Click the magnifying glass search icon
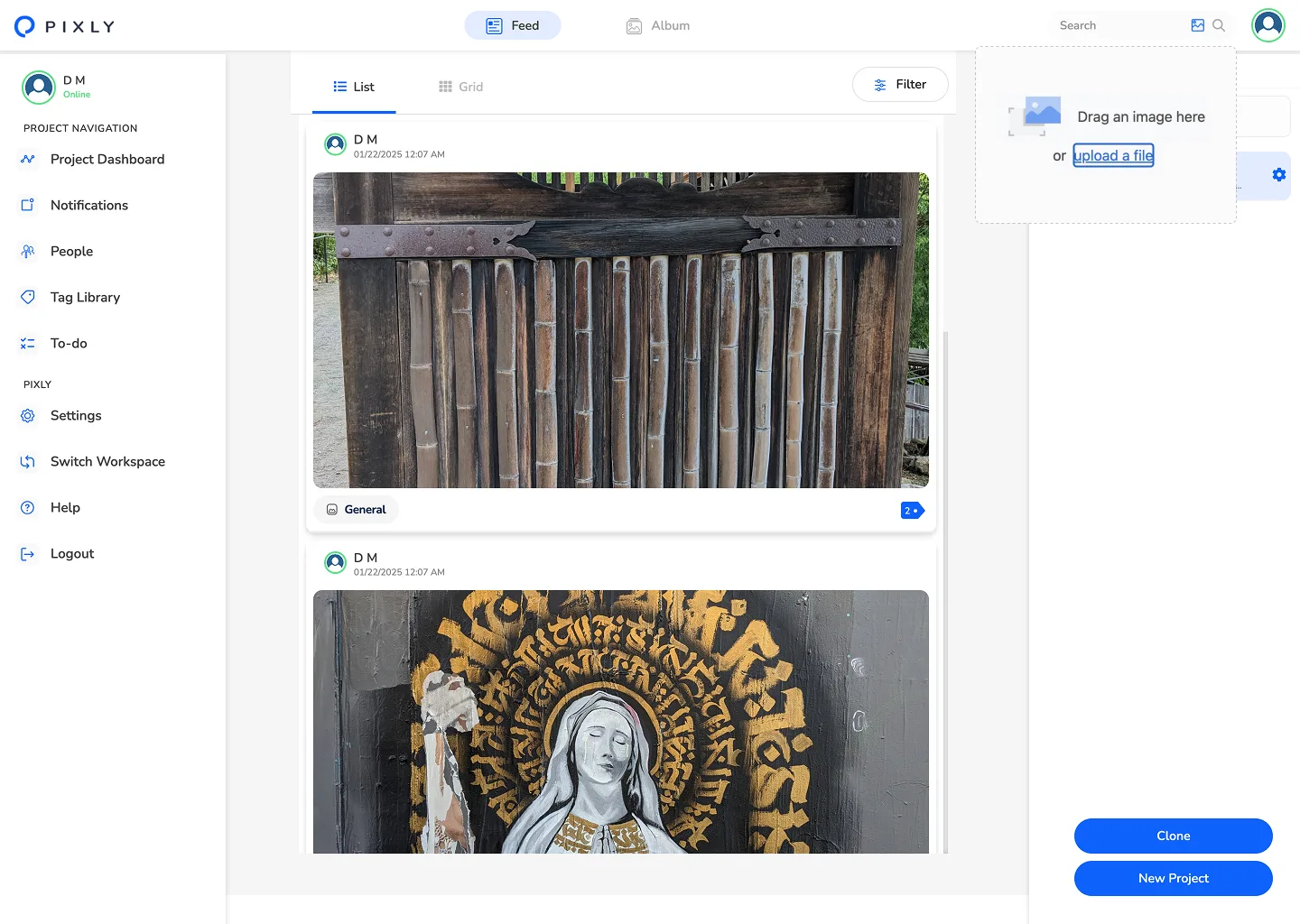Image resolution: width=1300 pixels, height=924 pixels. coord(1219,25)
